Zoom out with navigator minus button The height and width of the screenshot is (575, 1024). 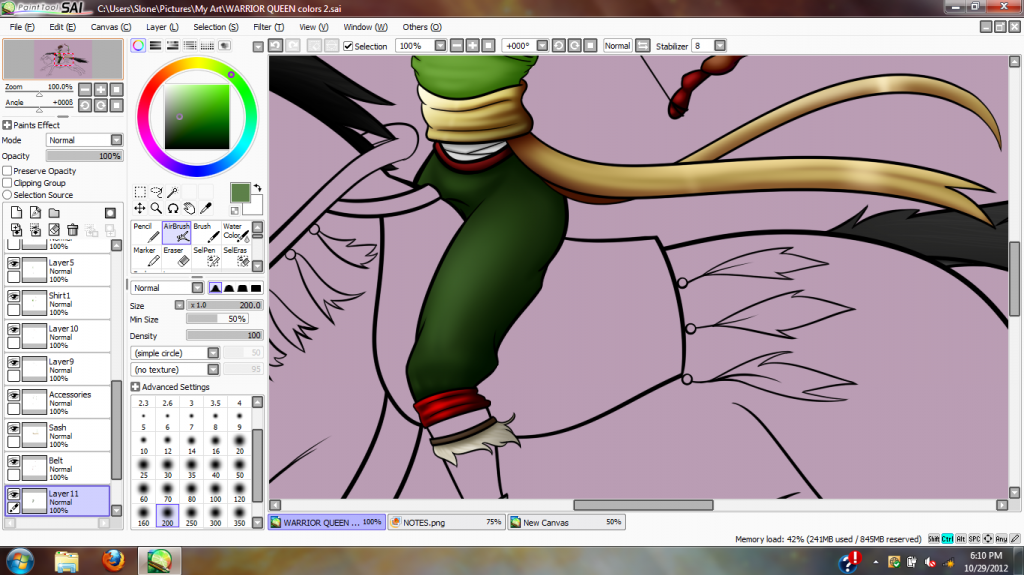pos(85,90)
